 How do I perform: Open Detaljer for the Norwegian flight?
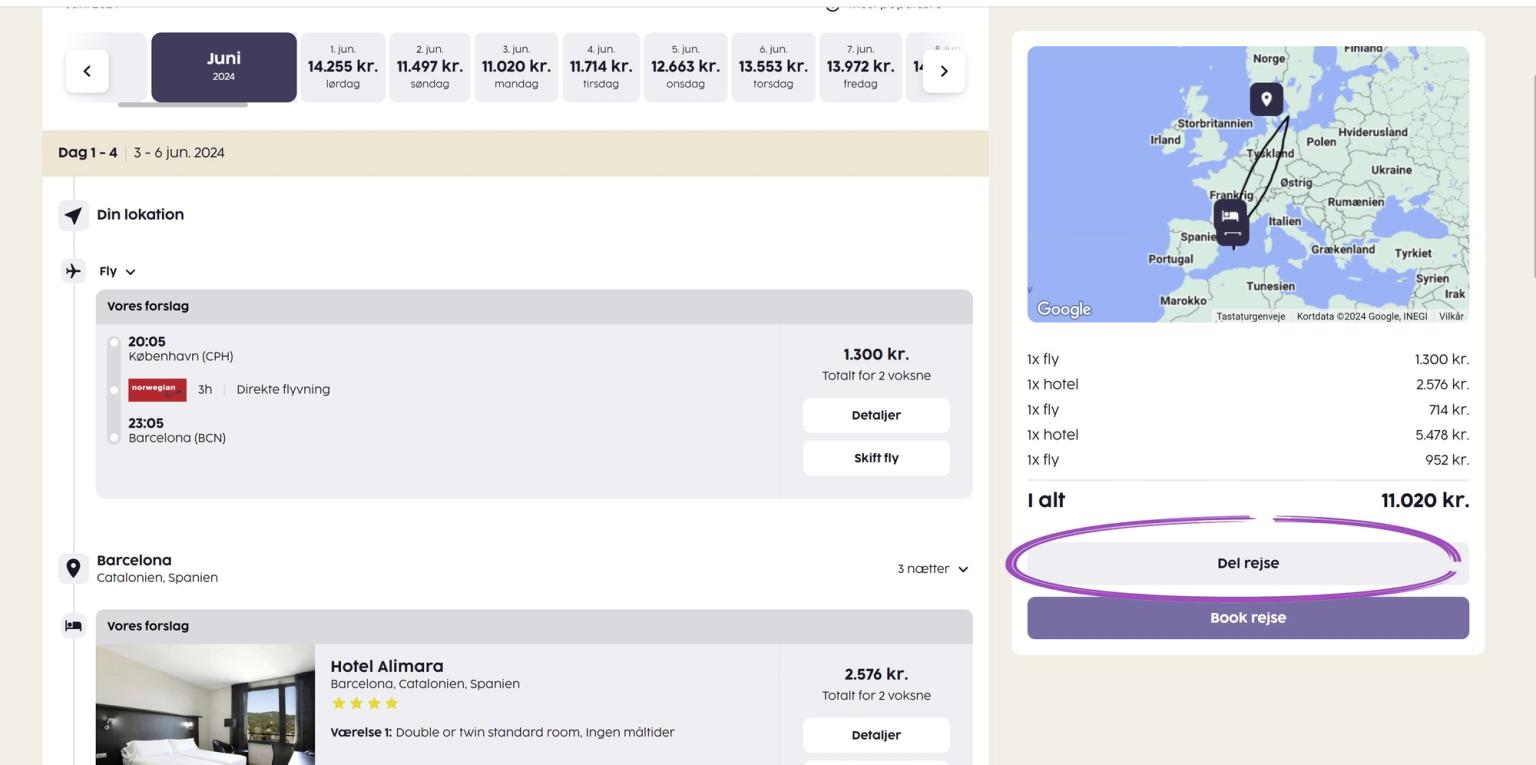876,415
